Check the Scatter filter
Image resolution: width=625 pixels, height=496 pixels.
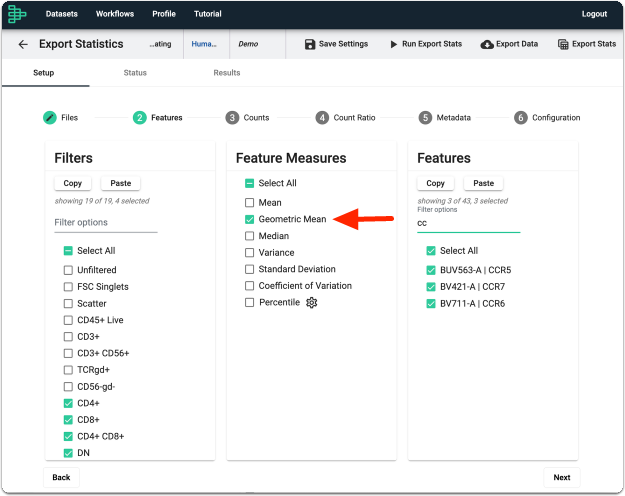coord(68,303)
